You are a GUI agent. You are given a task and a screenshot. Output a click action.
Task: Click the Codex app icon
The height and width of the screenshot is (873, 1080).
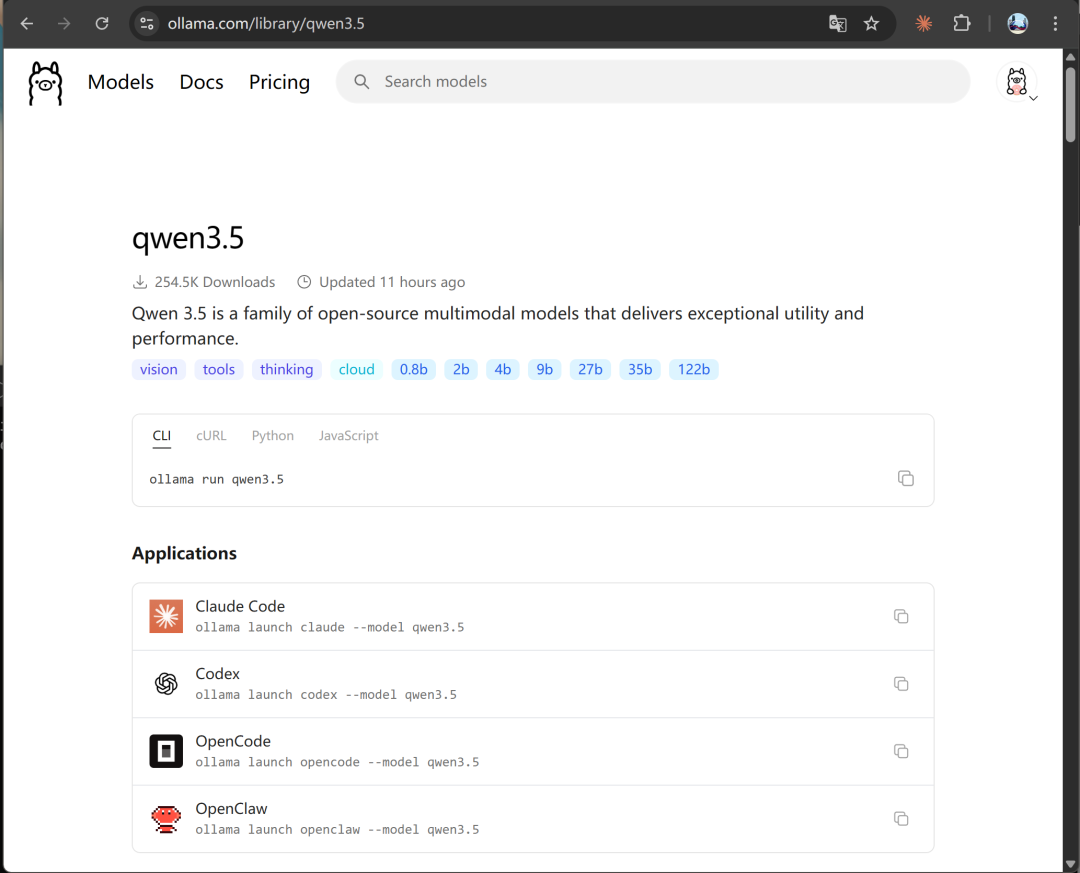coord(166,684)
